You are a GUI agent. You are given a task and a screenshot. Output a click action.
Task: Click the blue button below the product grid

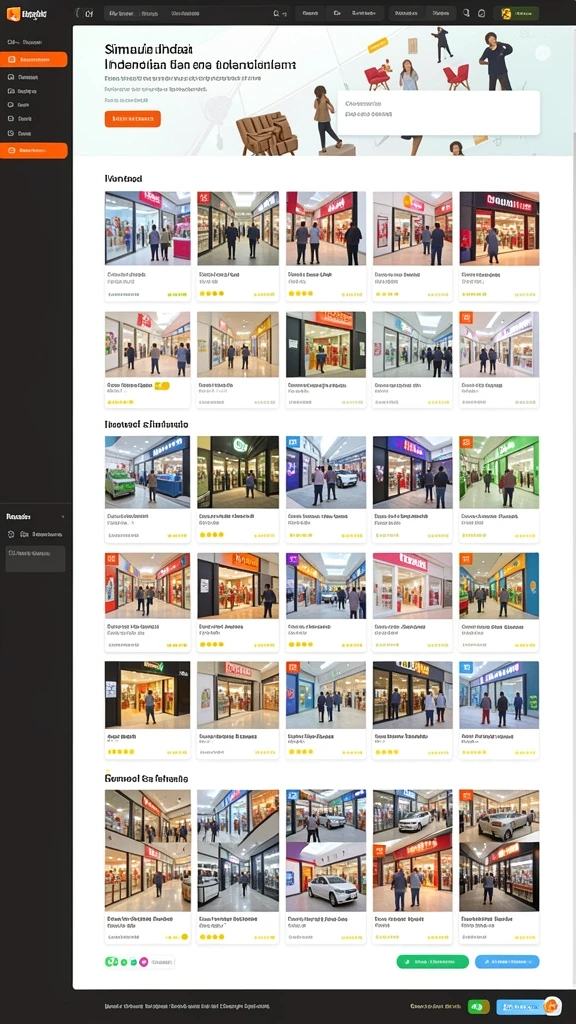click(507, 961)
